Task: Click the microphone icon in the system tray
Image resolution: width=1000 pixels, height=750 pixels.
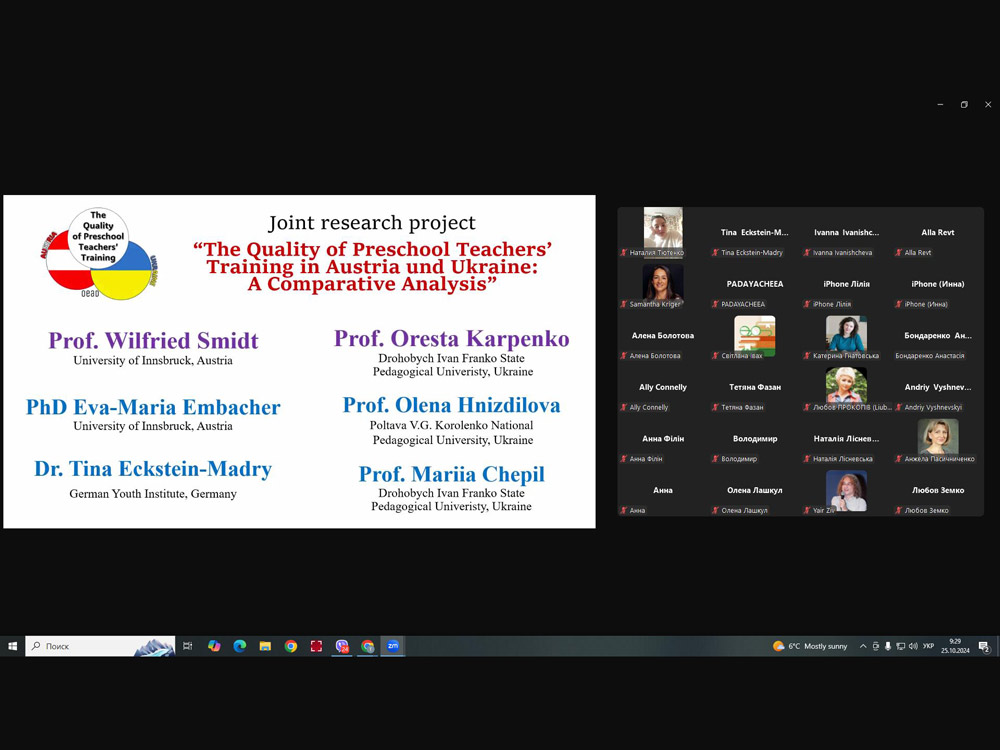Action: coord(888,646)
